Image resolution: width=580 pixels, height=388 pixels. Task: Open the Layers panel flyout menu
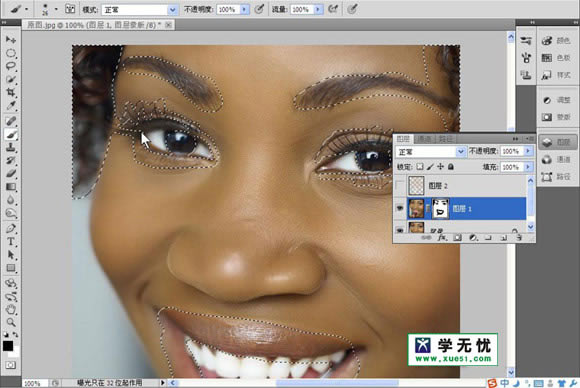(529, 139)
